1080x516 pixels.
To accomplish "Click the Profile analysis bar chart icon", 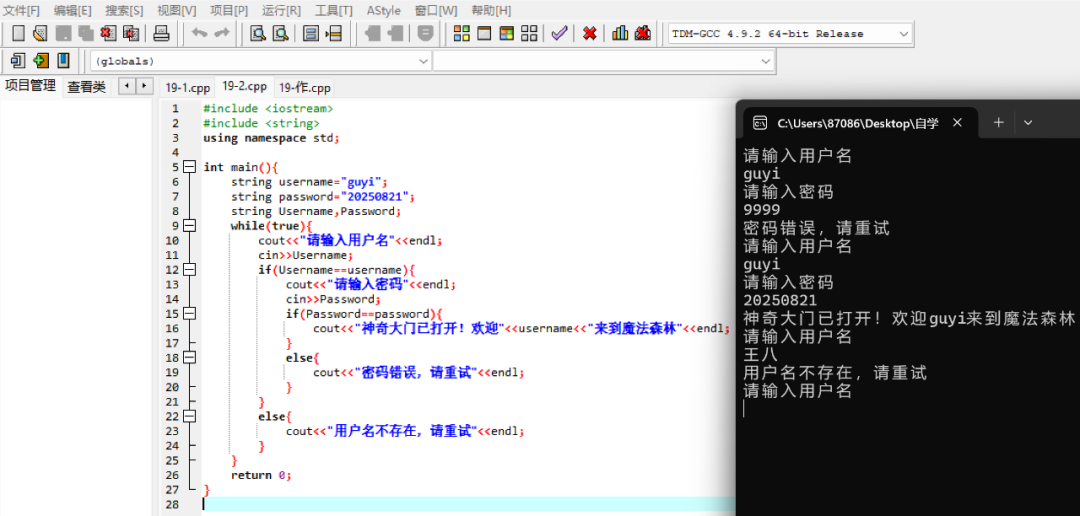I will pos(620,33).
